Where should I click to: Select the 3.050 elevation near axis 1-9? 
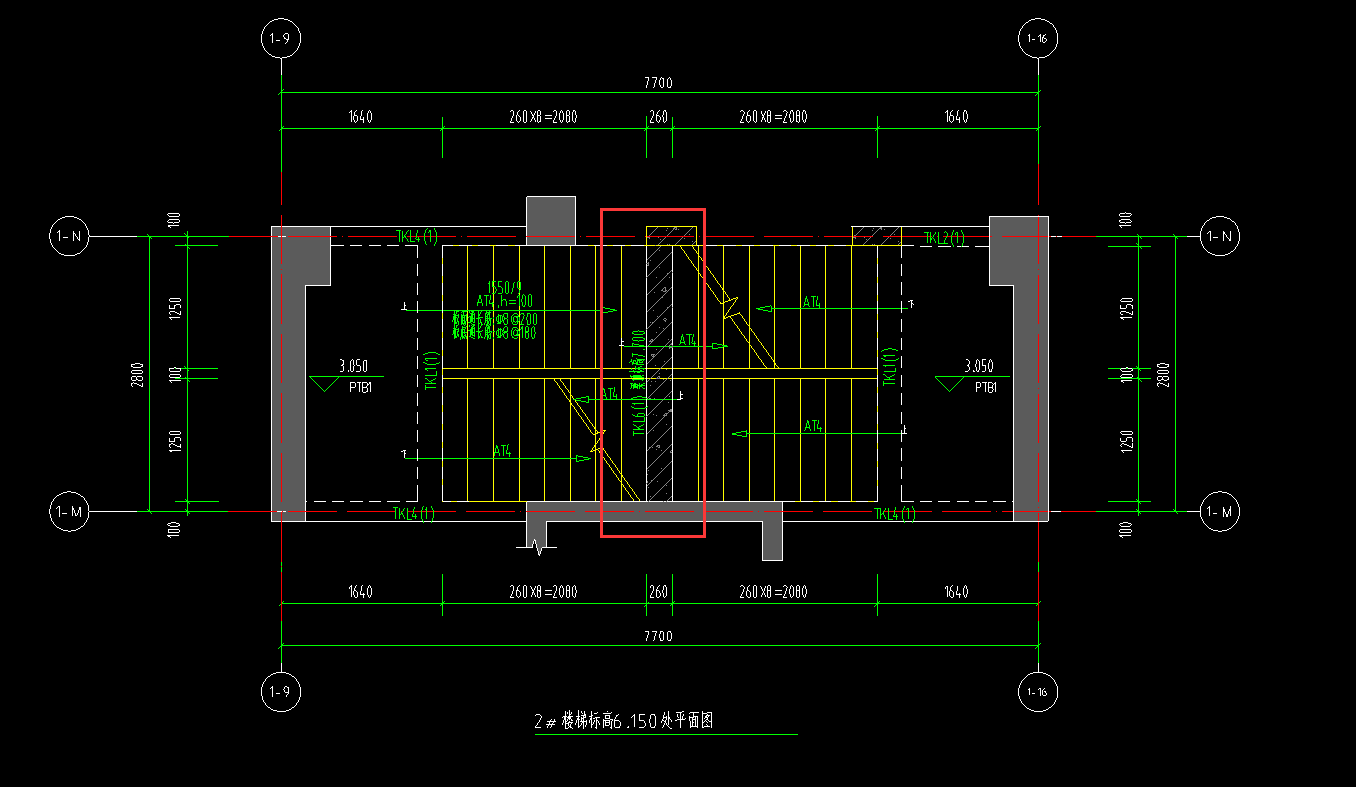pos(356,366)
